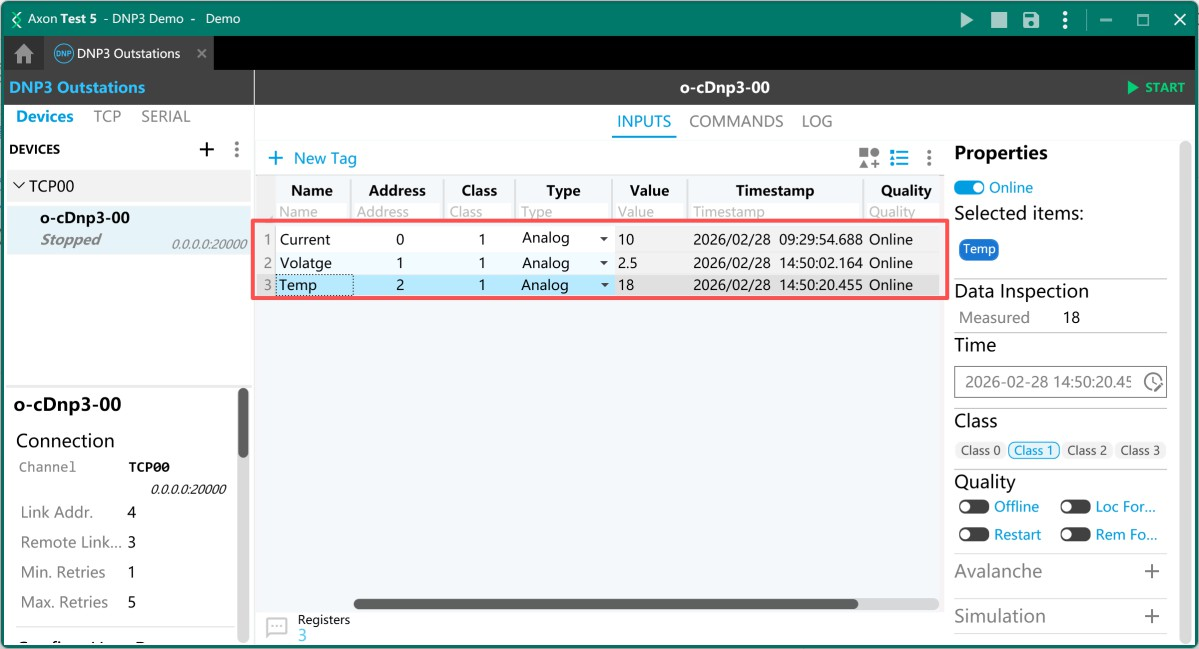Save project using the floppy disk icon
Screen dimensions: 1199x649
[x=1031, y=20]
